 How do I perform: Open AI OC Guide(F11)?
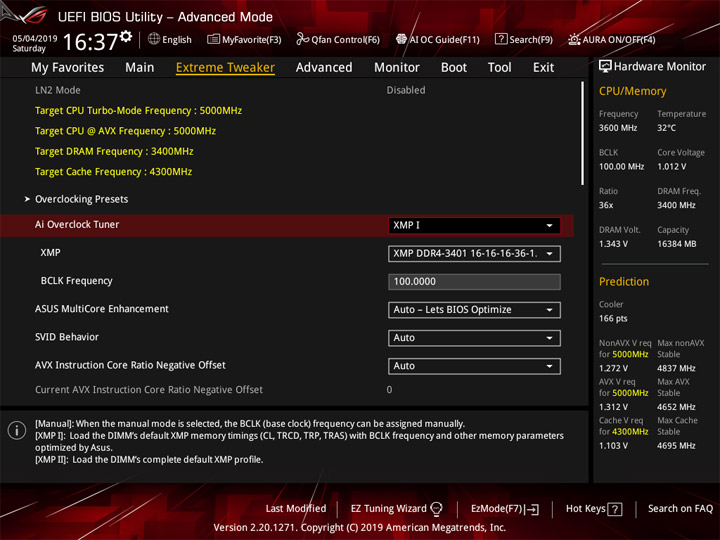tap(438, 39)
